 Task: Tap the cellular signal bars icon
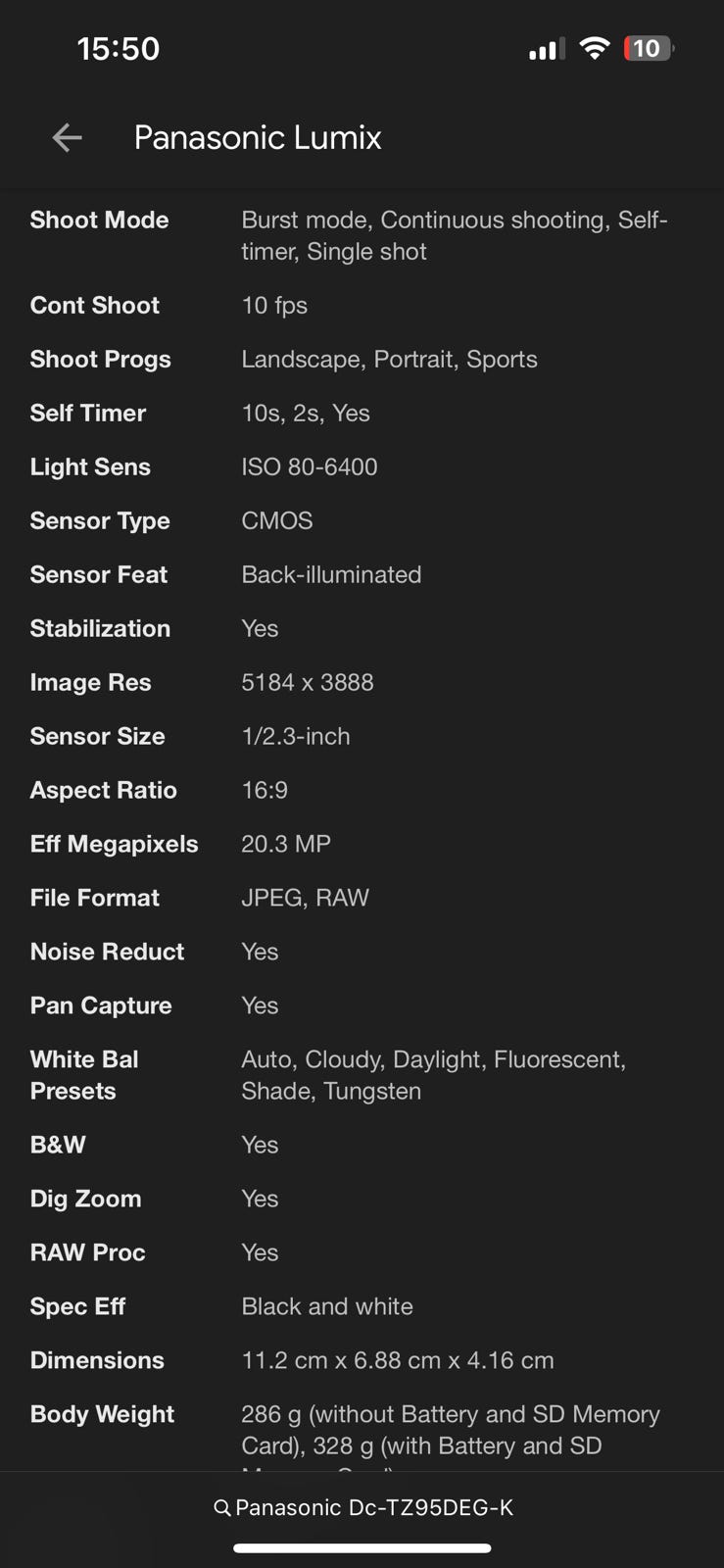pos(546,49)
